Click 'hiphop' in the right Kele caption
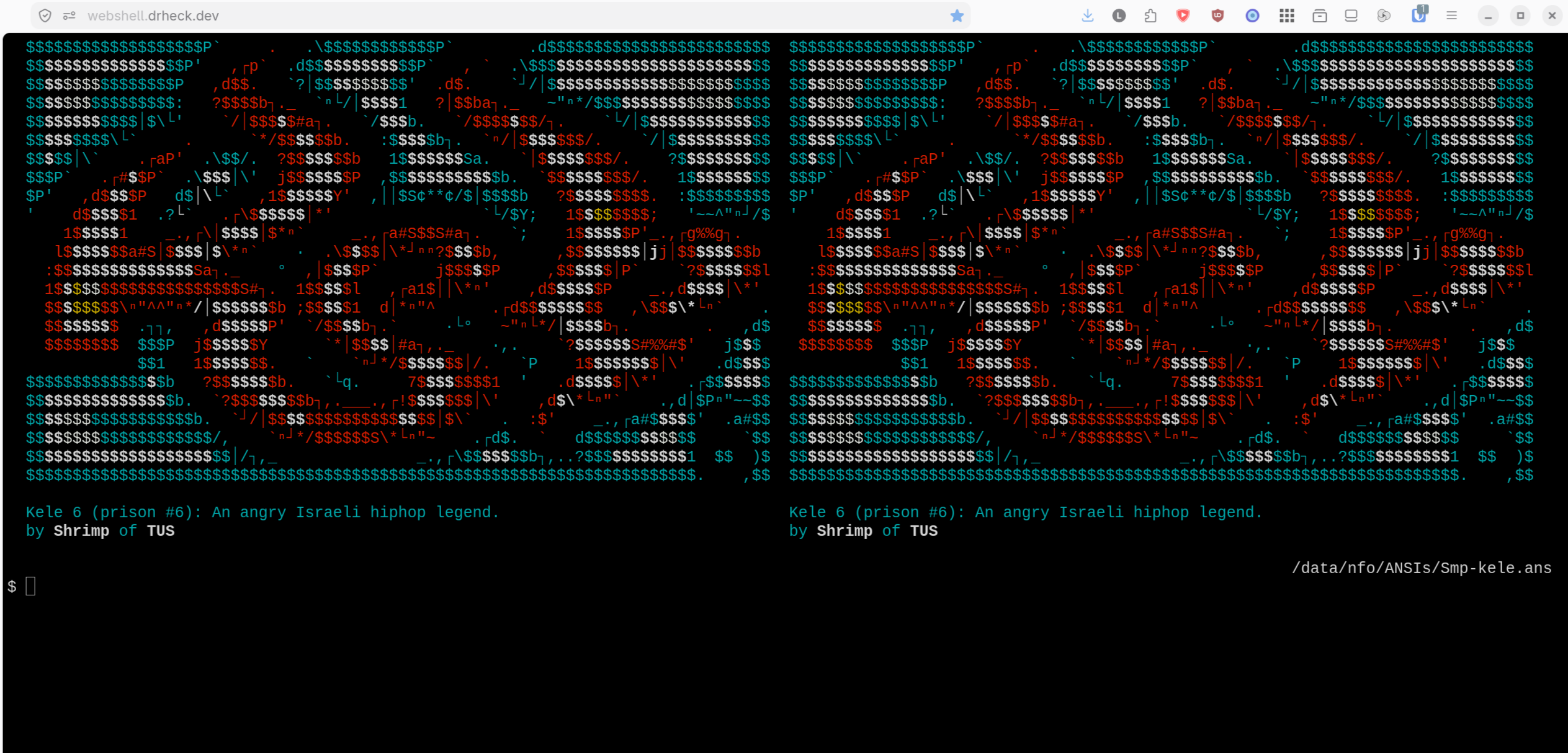 pyautogui.click(x=1160, y=512)
